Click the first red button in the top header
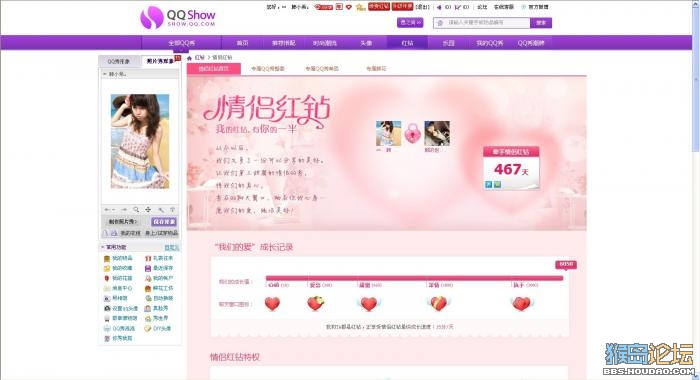Screen dimensions: 700x380 pos(379,7)
